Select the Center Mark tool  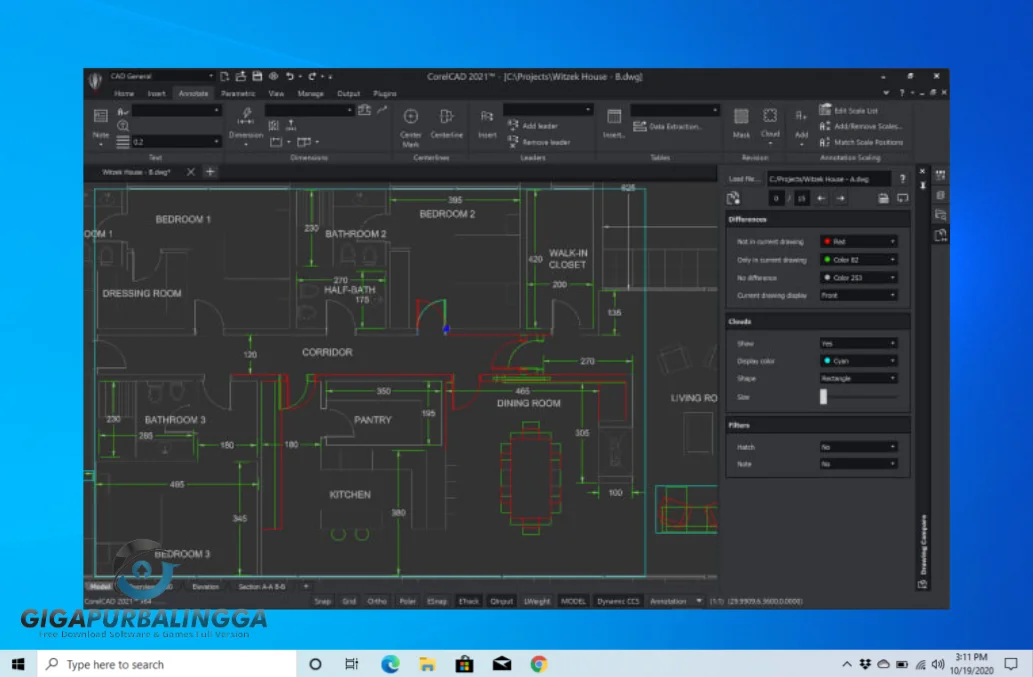click(410, 122)
